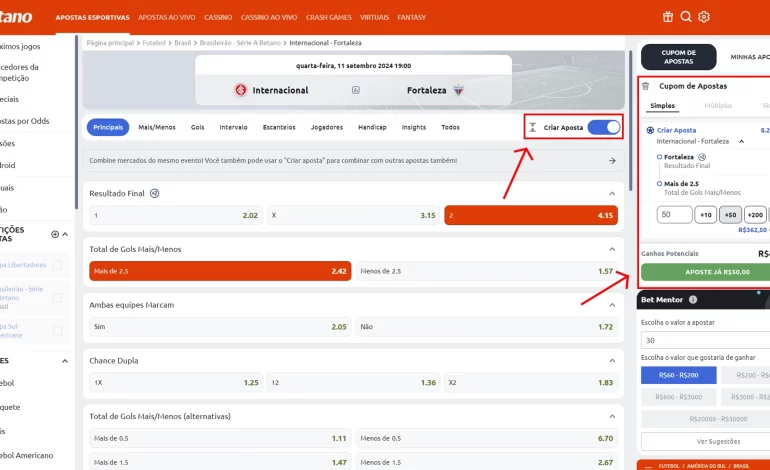Select draw X odds 3.15

click(353, 216)
